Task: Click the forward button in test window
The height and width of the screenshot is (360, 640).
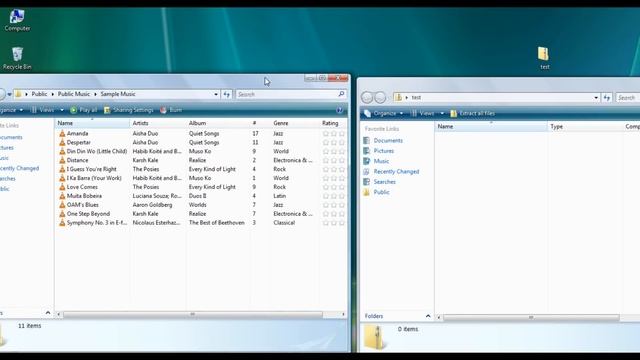Action: (380, 98)
